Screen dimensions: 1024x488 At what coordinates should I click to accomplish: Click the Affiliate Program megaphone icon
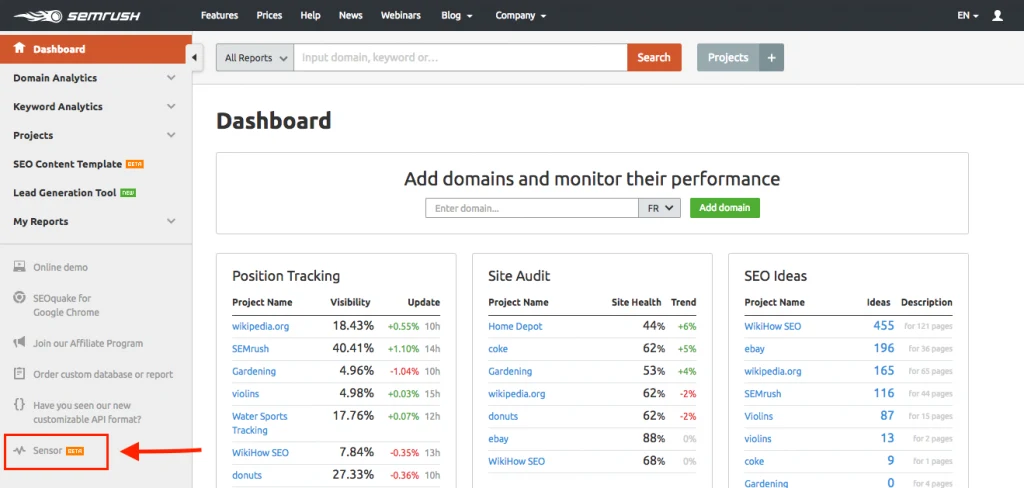click(x=20, y=342)
